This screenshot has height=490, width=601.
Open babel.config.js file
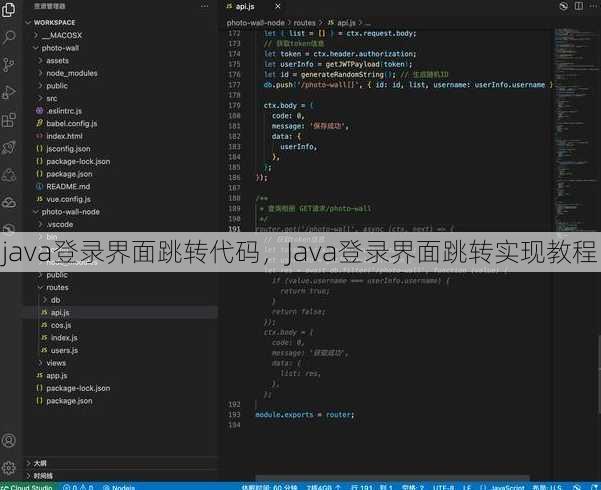click(72, 123)
